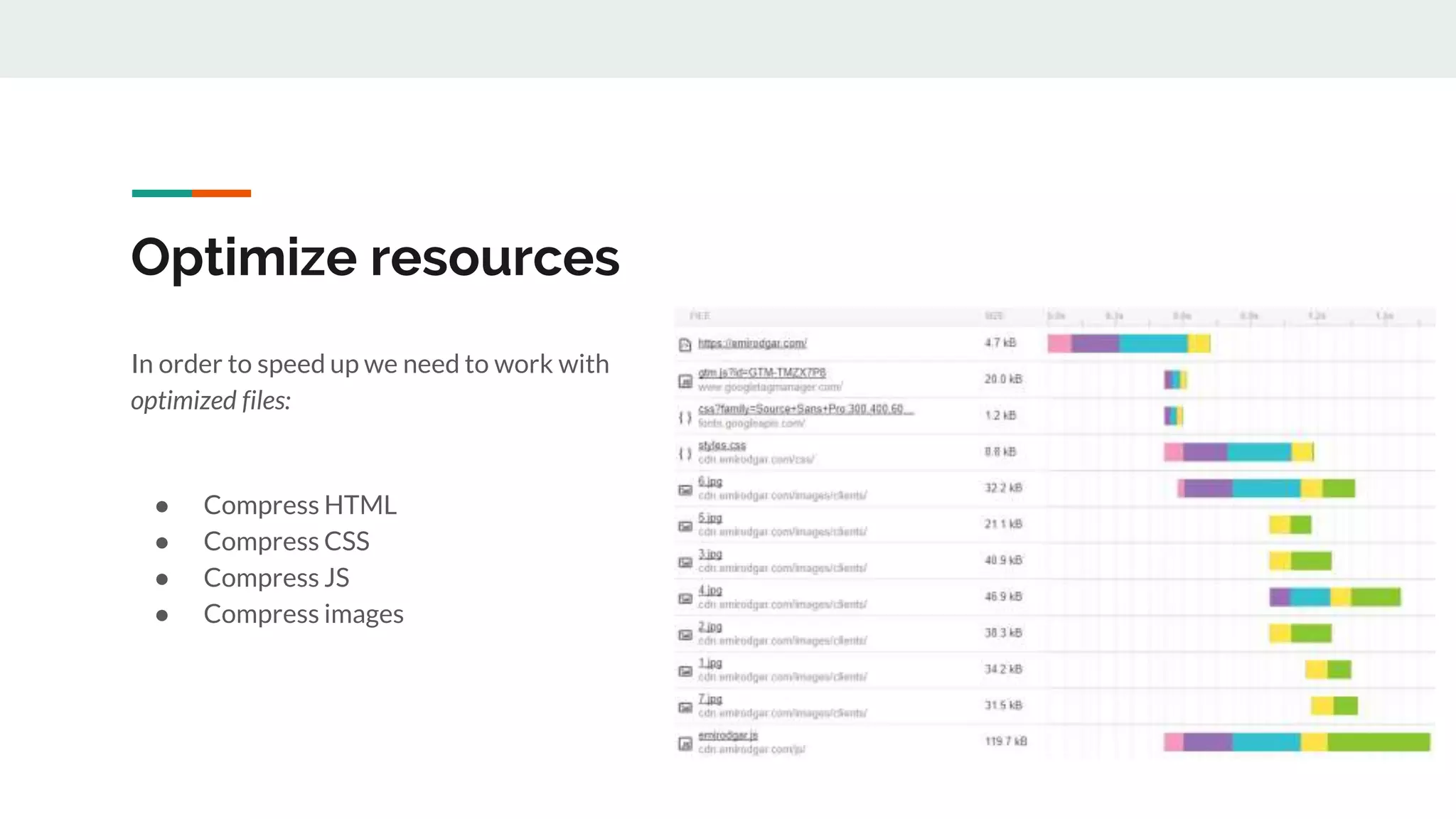The height and width of the screenshot is (819, 1456).
Task: Open the css?family=Source+Sans+Pro link
Action: [x=805, y=409]
